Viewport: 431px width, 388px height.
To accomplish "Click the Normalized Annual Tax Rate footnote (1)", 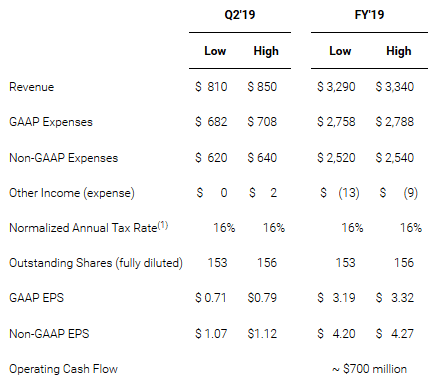I will click(163, 225).
